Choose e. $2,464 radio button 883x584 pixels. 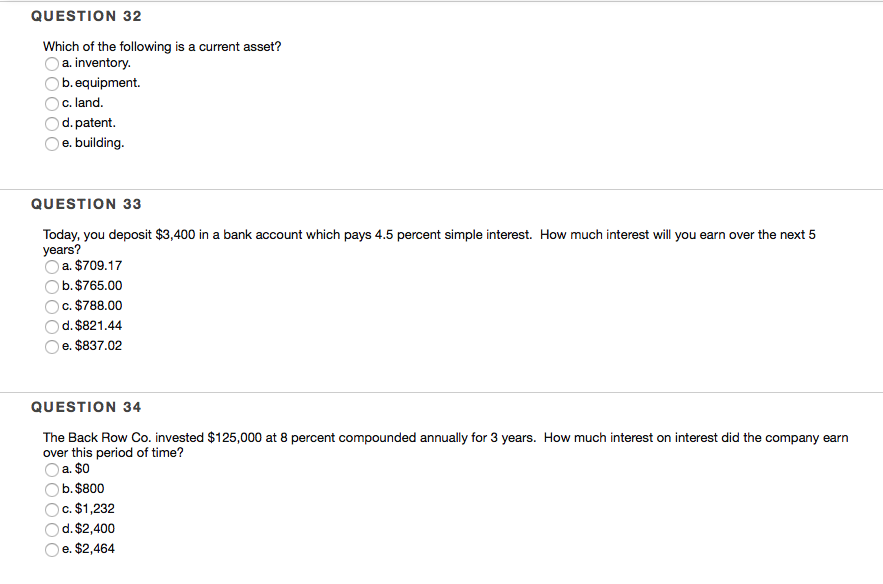(52, 550)
